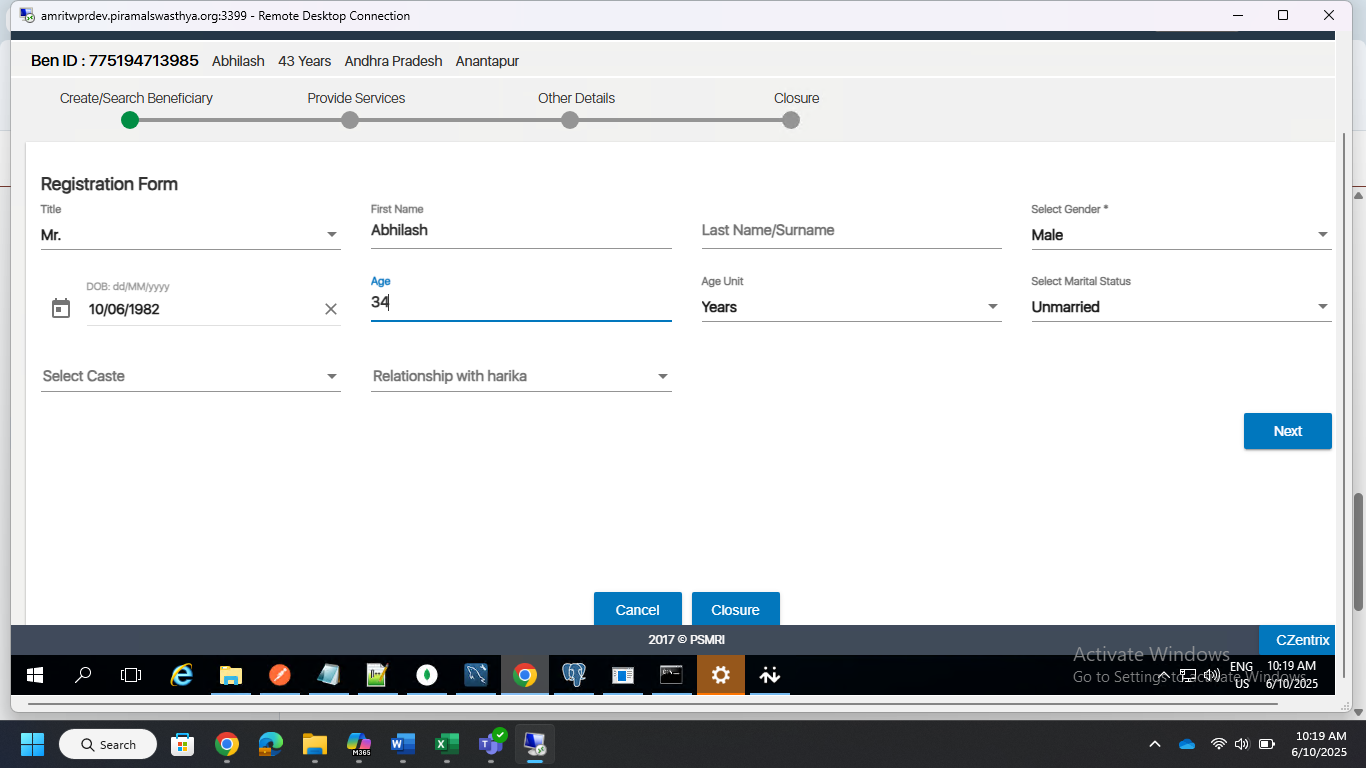Open the command prompt icon in remote taskbar
This screenshot has width=1366, height=768.
point(671,675)
